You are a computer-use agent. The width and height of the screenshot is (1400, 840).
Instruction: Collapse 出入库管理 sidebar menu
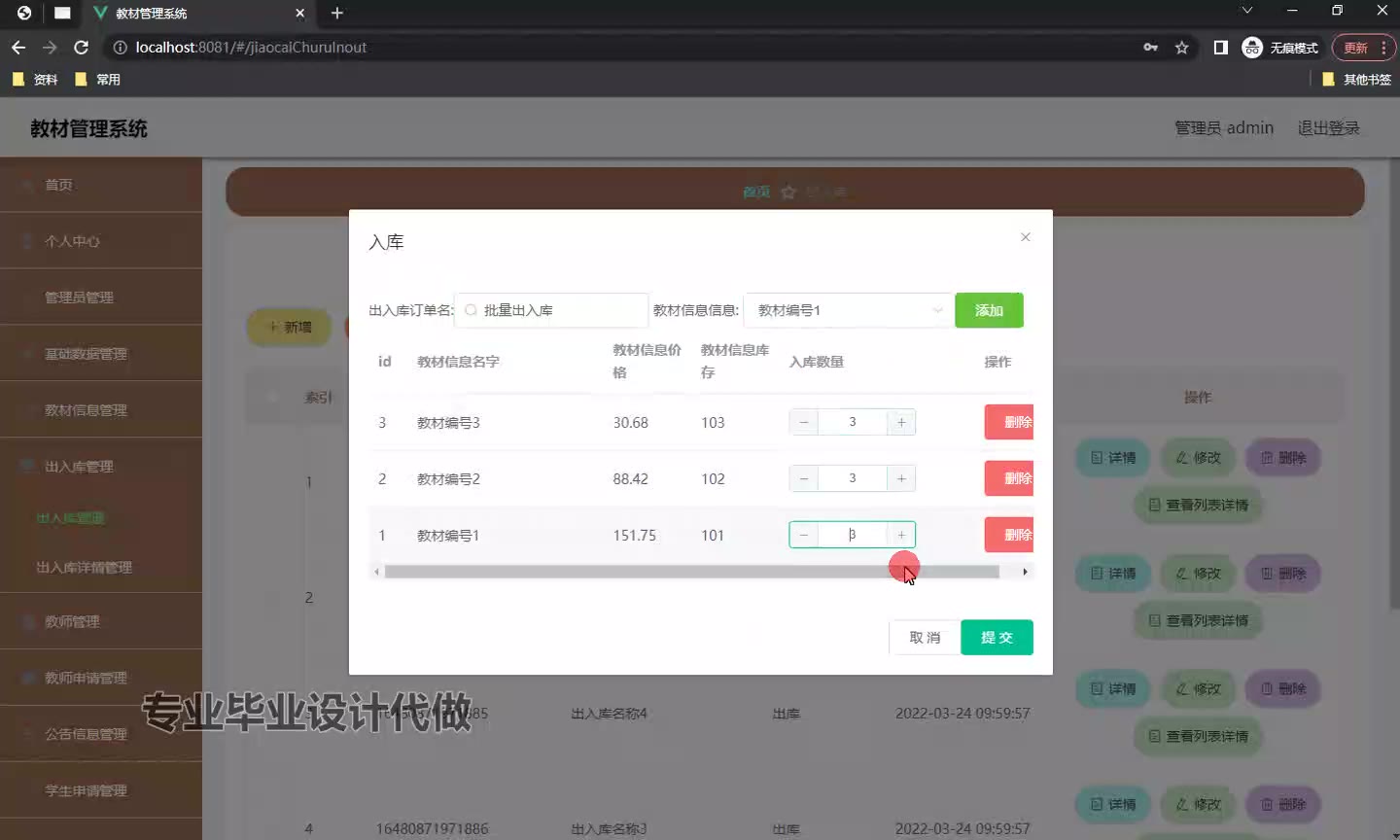coord(101,467)
